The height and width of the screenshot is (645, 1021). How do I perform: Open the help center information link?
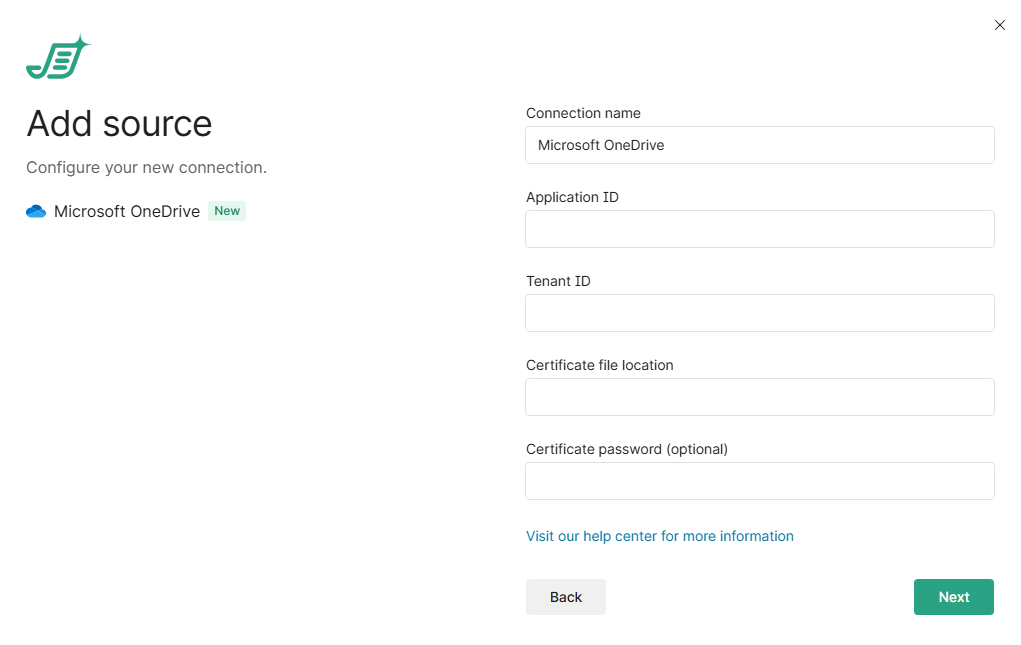point(659,536)
